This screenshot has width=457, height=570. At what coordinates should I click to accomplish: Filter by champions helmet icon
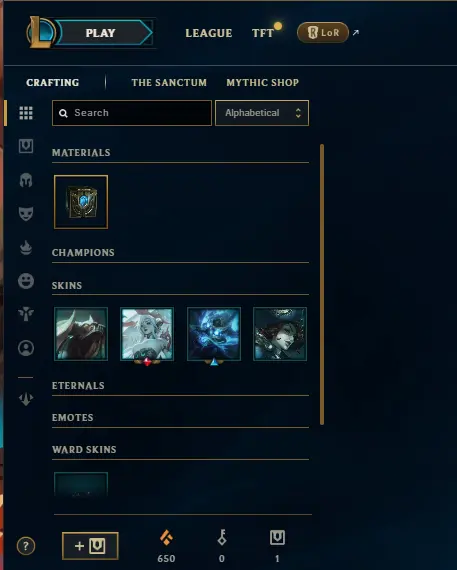26,180
